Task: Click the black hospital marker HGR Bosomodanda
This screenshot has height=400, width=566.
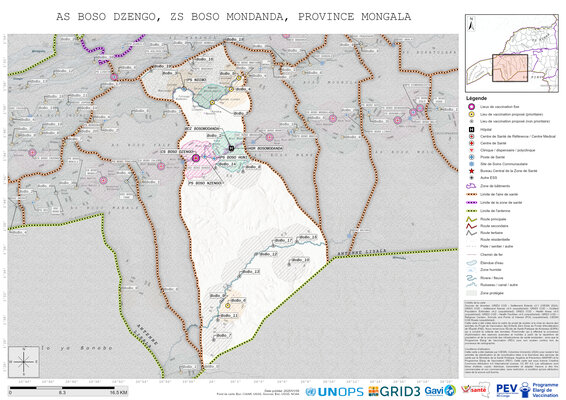Action: click(x=232, y=148)
